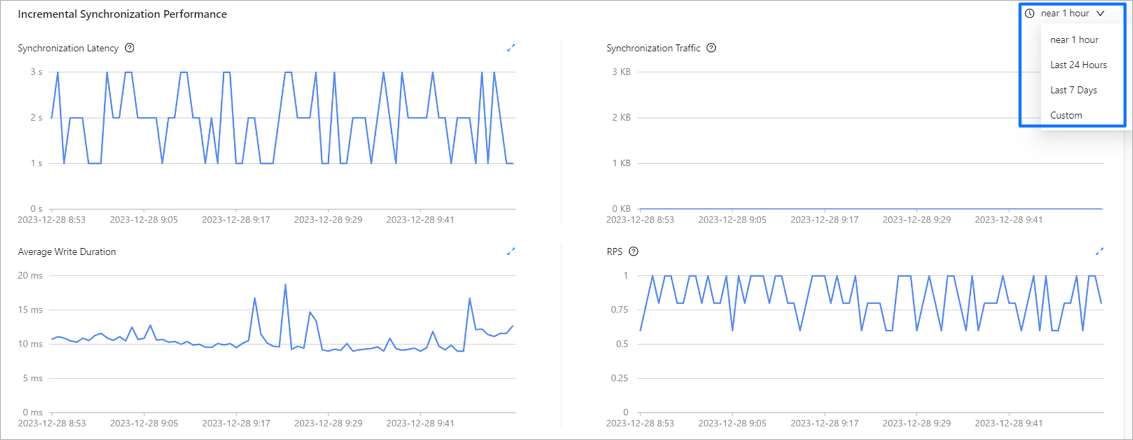This screenshot has height=440, width=1133.
Task: Click the '0 KB' traffic axis label
Action: click(x=621, y=209)
